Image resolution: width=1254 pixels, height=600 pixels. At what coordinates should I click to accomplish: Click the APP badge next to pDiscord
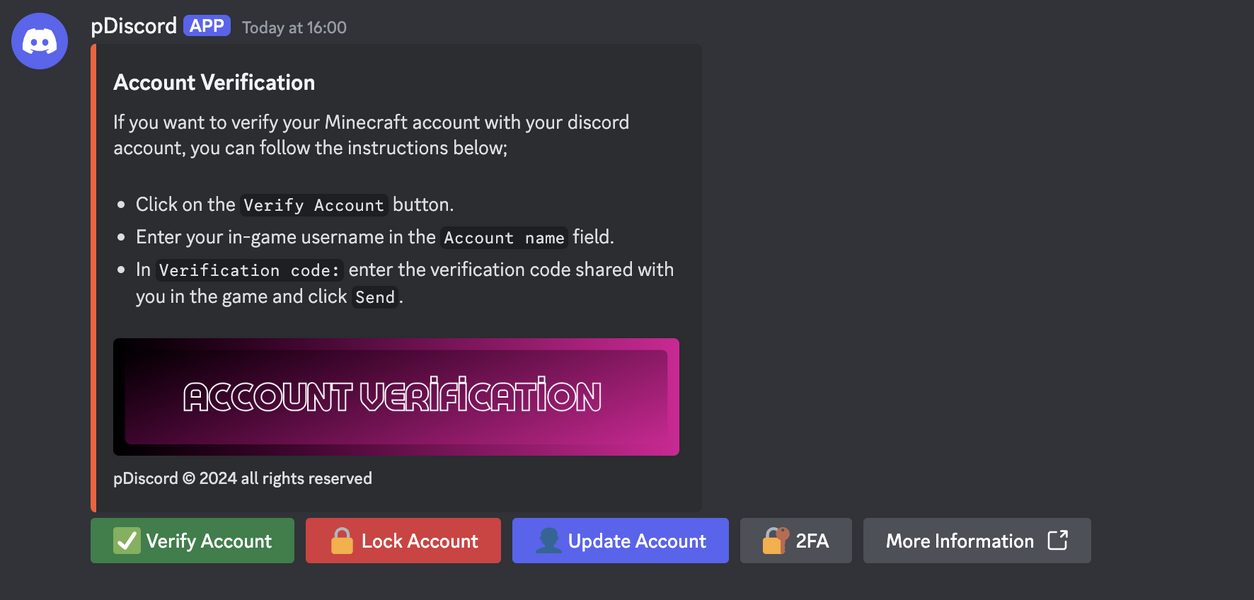pyautogui.click(x=207, y=26)
